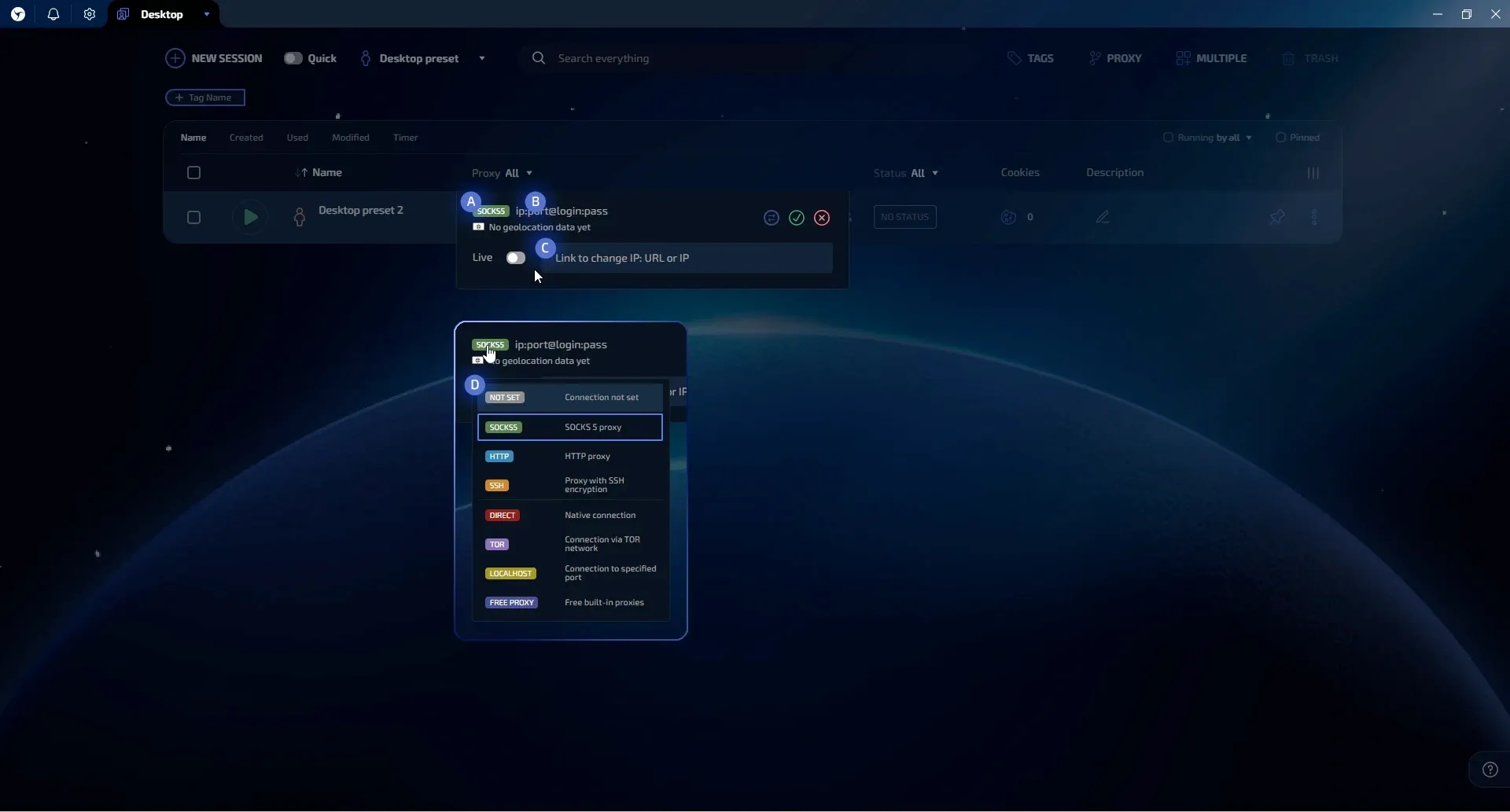Open the cookies icon for Desktop preset 2

(1009, 217)
